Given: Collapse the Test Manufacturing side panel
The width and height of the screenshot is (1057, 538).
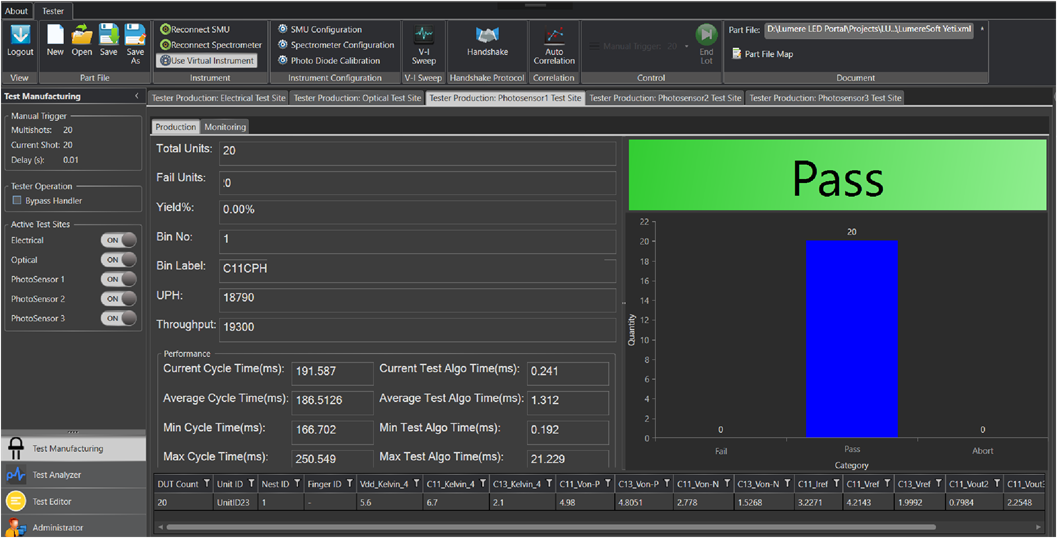Looking at the screenshot, I should tap(136, 97).
